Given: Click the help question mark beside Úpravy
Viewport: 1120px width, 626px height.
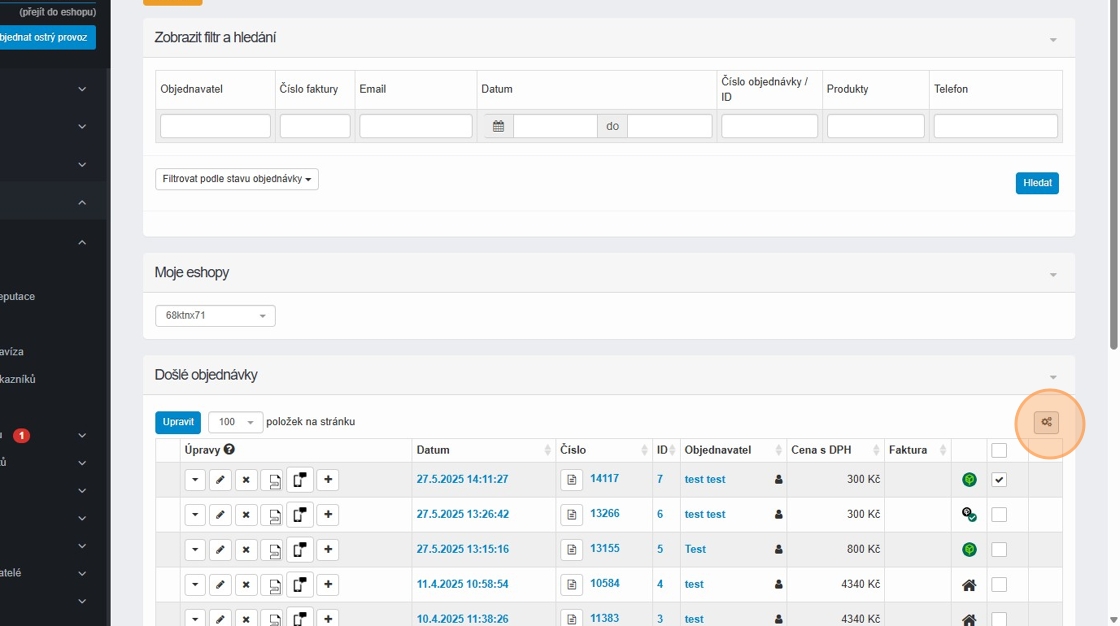Looking at the screenshot, I should tap(229, 450).
